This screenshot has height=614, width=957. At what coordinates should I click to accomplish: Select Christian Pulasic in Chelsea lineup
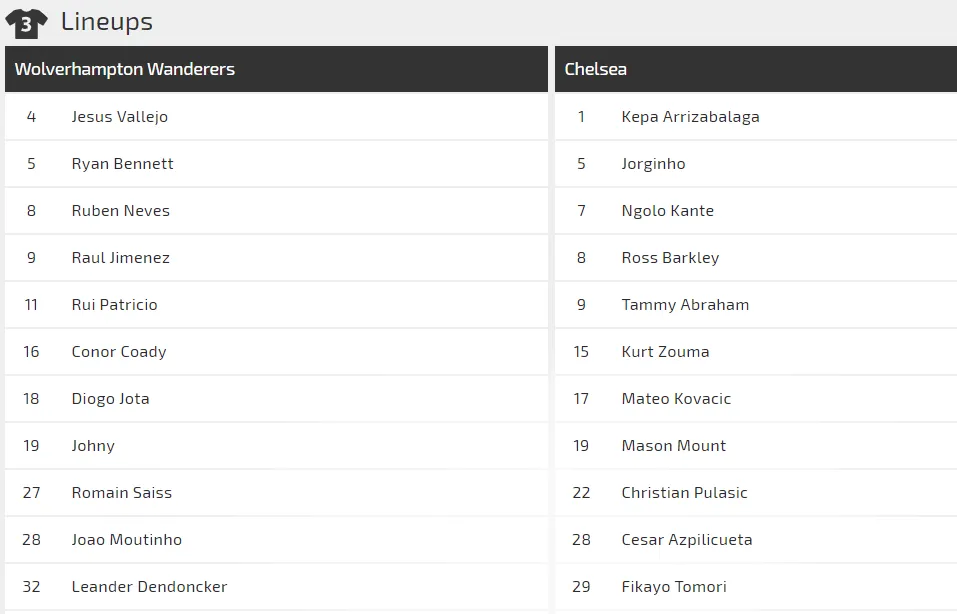[684, 492]
